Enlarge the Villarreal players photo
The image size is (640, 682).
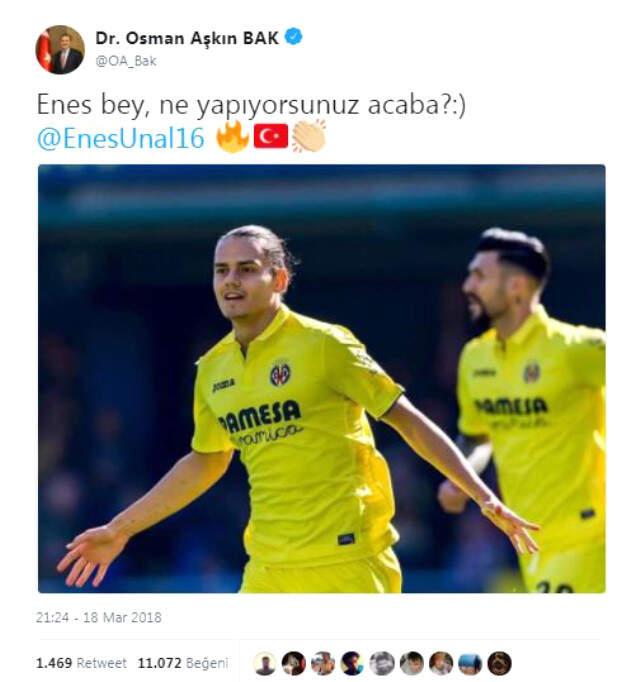[x=322, y=378]
